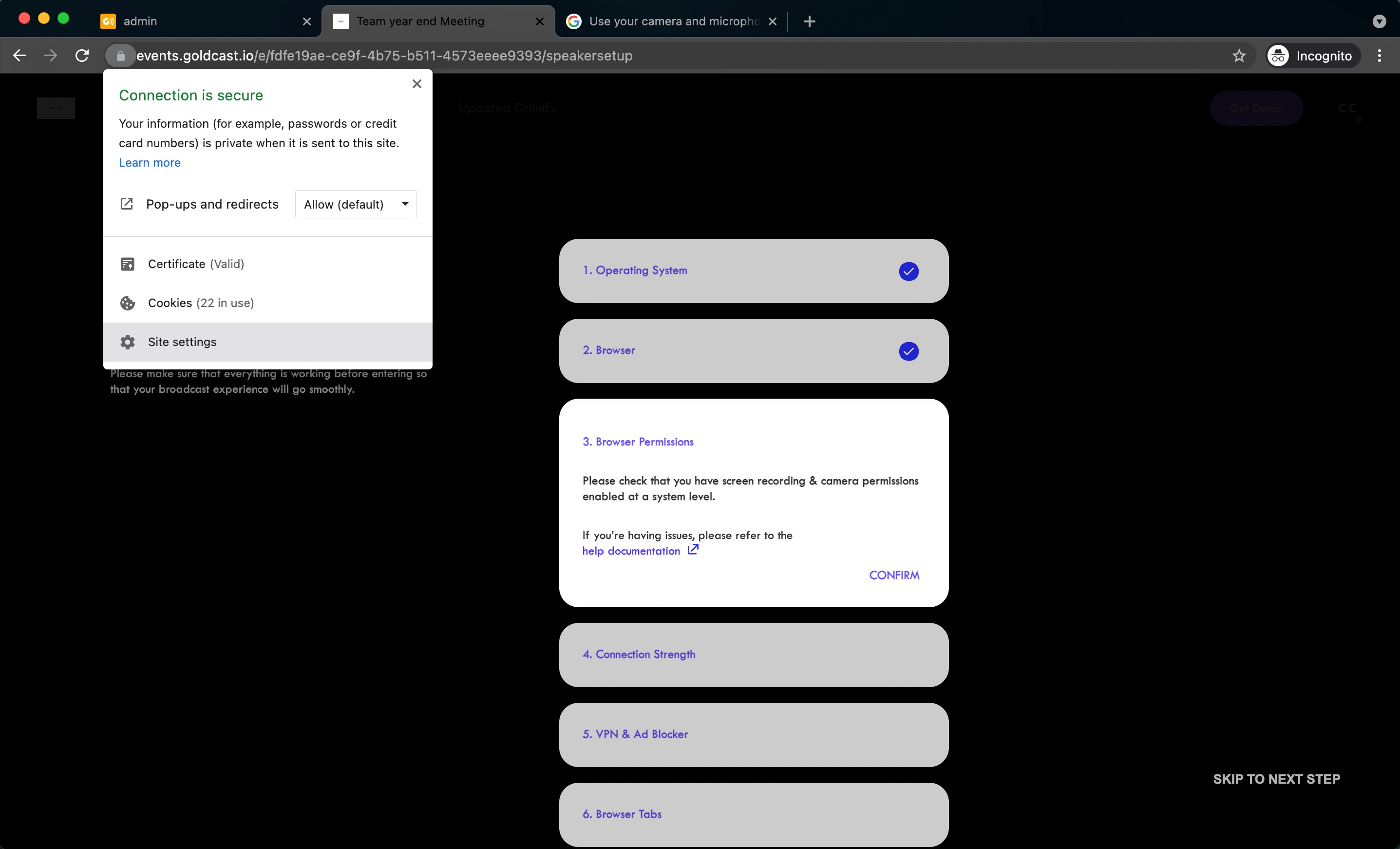Switch to Use your camera and microphone tab
Screen dimensions: 1400x849
pyautogui.click(x=670, y=21)
